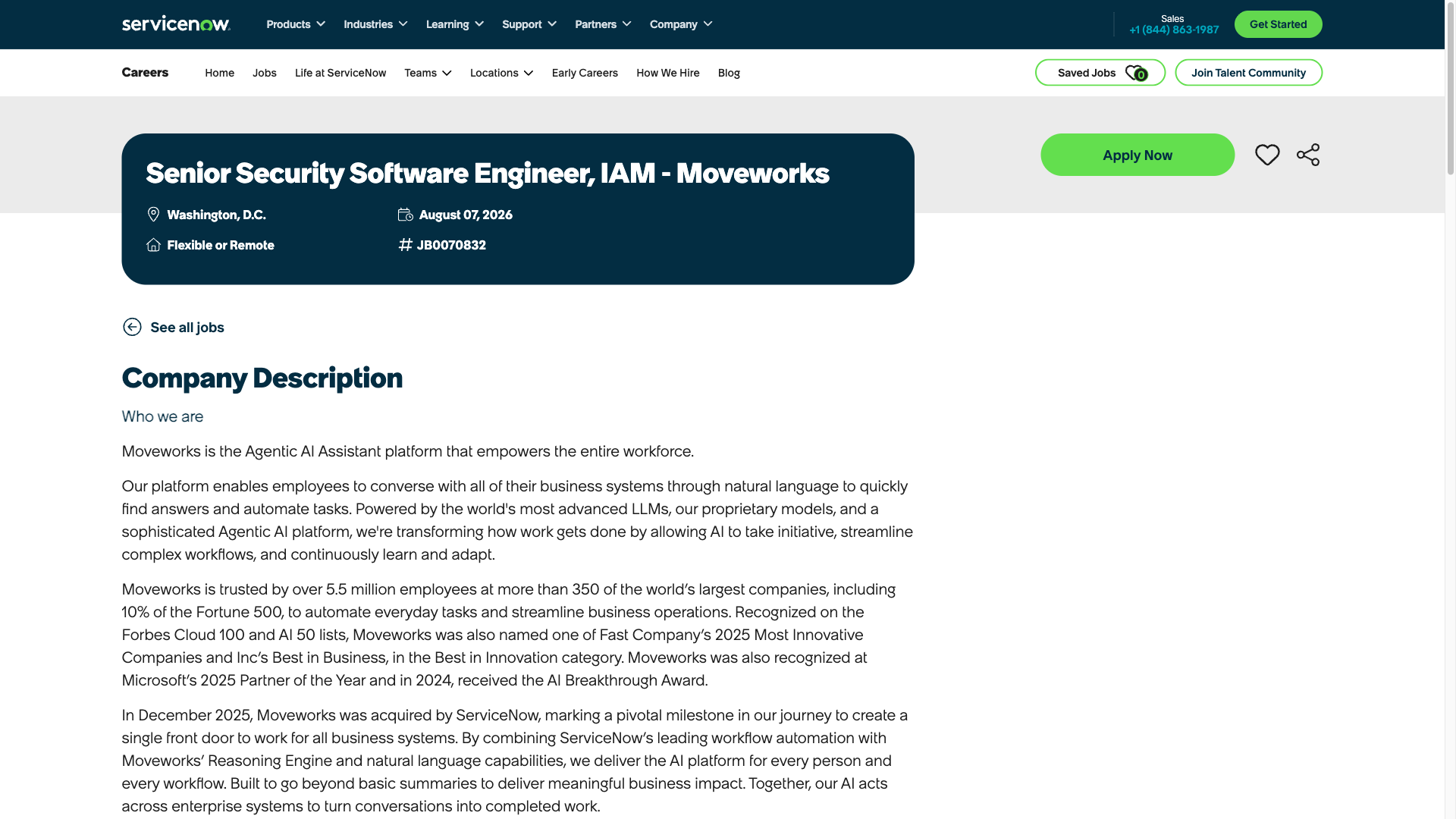
Task: Click the ServiceNow logo
Action: pyautogui.click(x=176, y=24)
